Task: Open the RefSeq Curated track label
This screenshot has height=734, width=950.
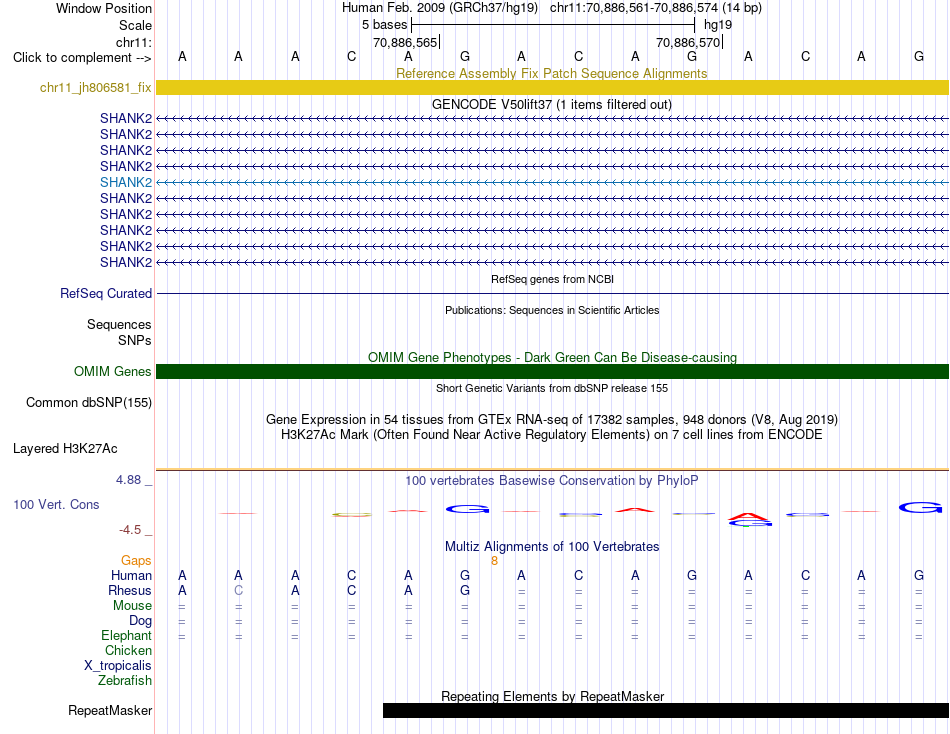Action: click(x=105, y=293)
